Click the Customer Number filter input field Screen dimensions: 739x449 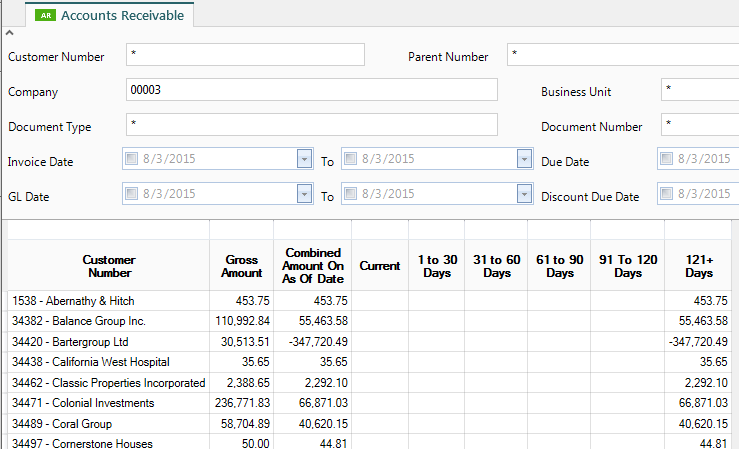(x=245, y=55)
